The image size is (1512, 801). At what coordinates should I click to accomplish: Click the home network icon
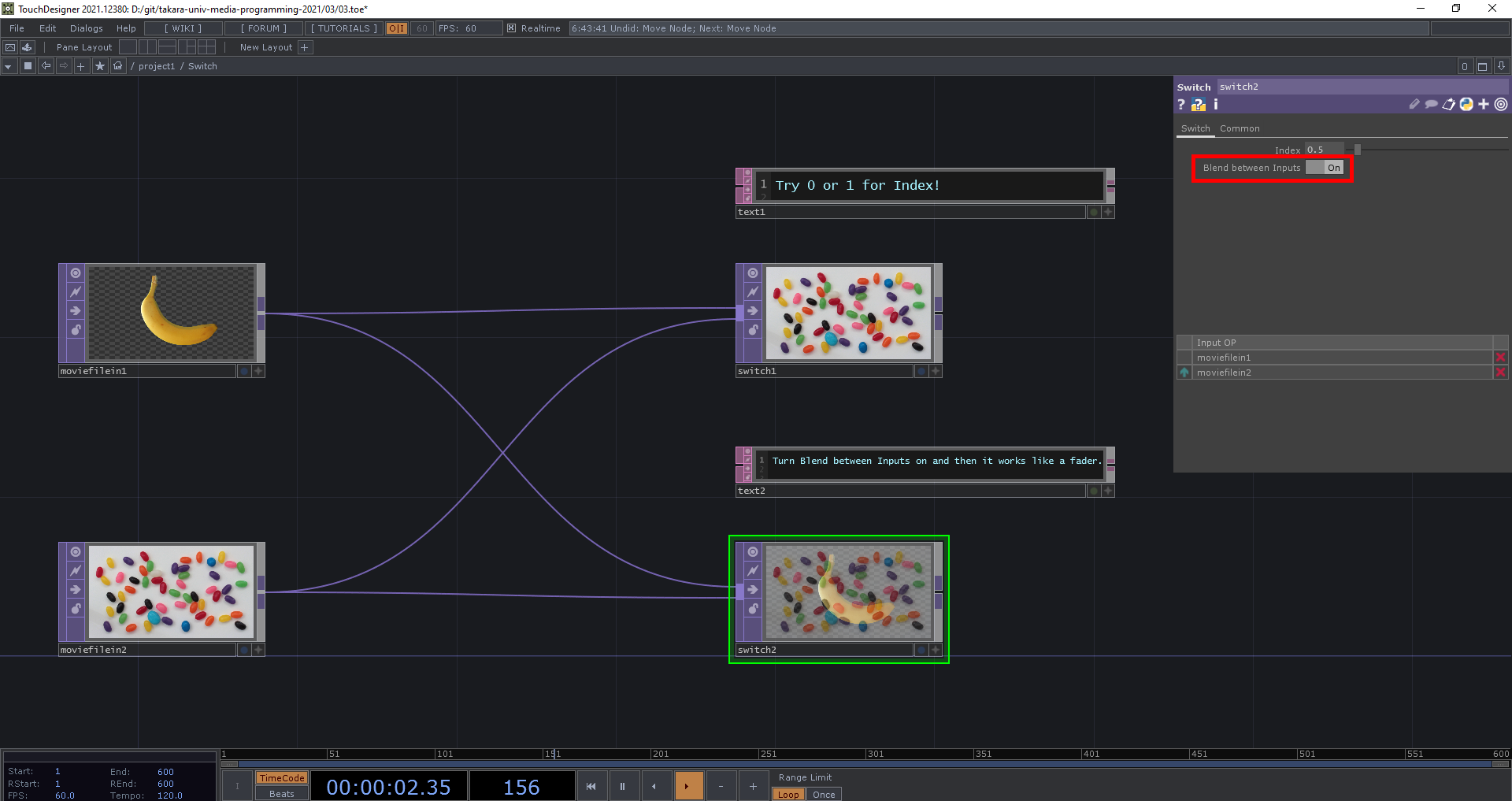(117, 66)
